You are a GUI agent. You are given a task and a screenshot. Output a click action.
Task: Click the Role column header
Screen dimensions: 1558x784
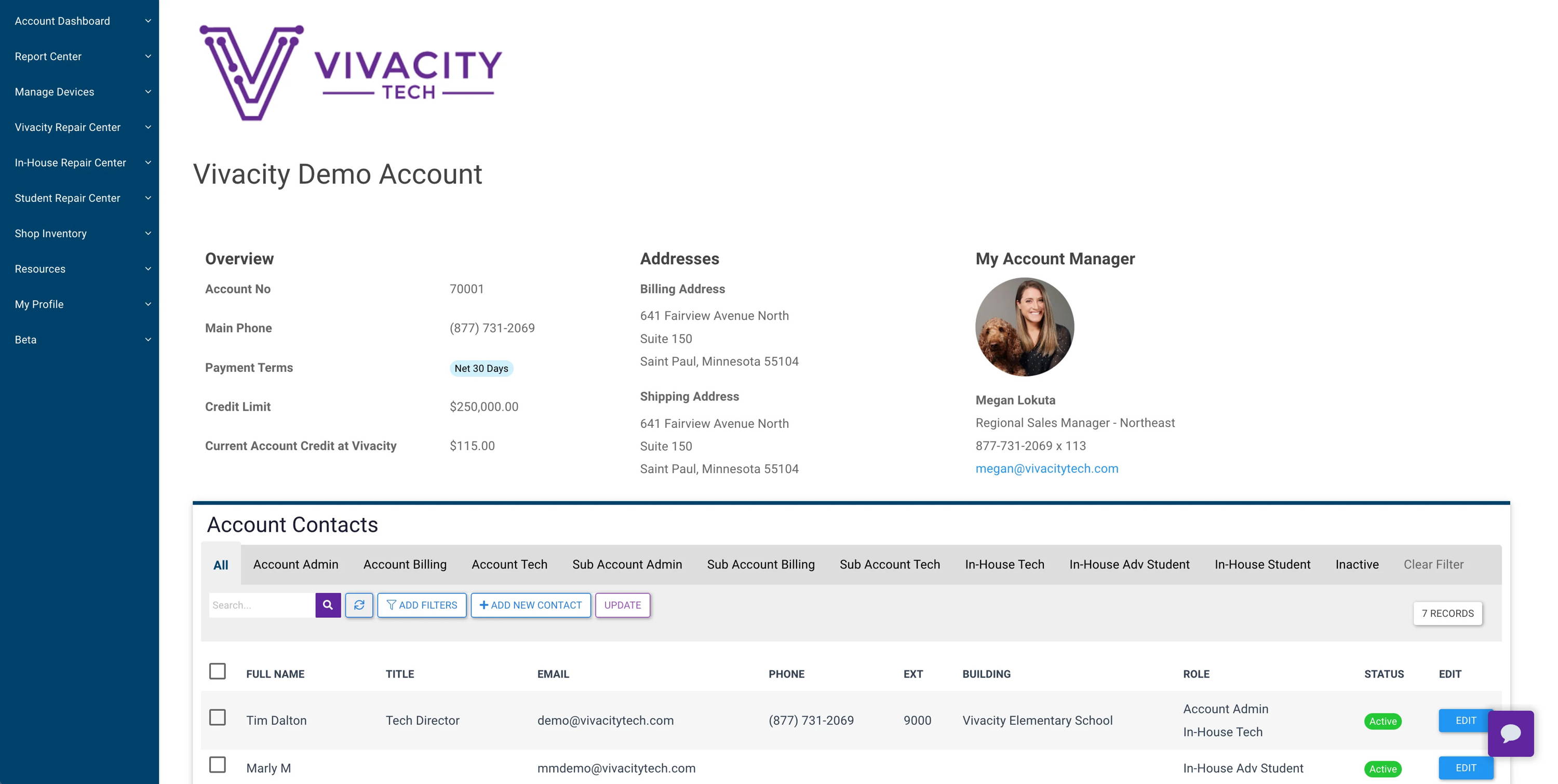1197,674
